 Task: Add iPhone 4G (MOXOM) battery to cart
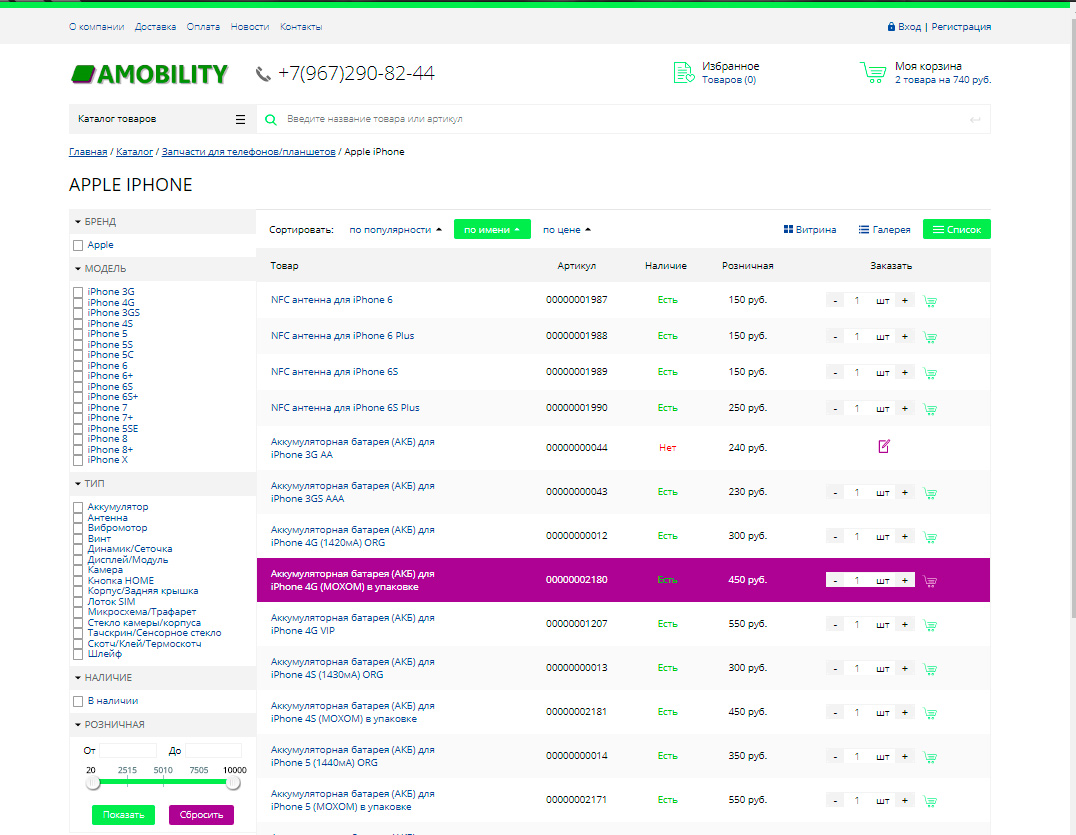pos(930,580)
